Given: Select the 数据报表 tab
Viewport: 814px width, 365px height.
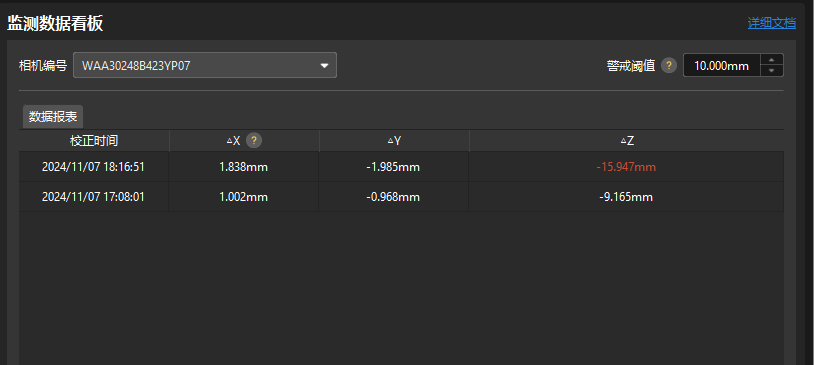Looking at the screenshot, I should click(x=53, y=117).
